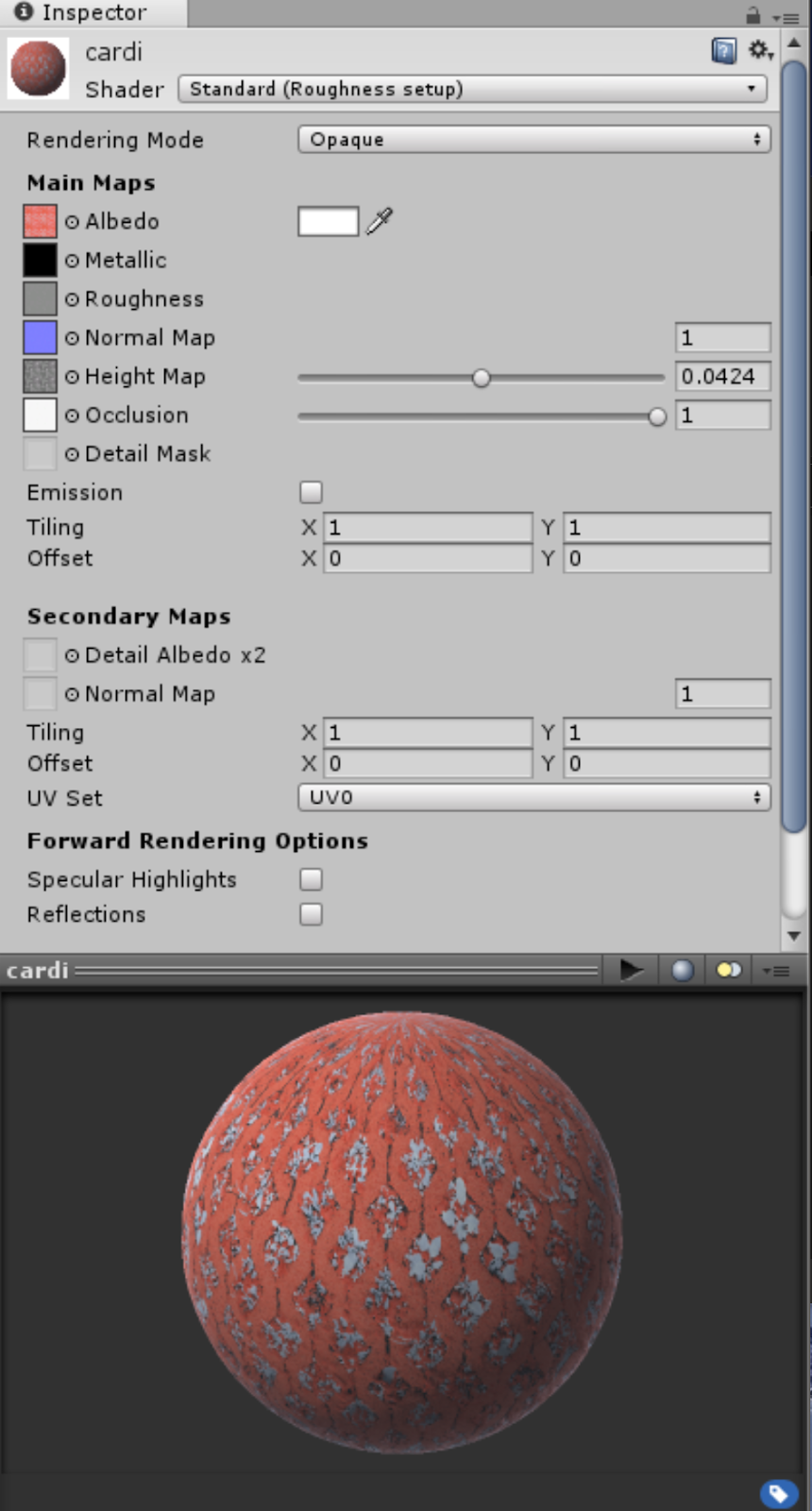The image size is (812, 1511).
Task: Click the main Normal Map blue texture slot
Action: tap(40, 337)
